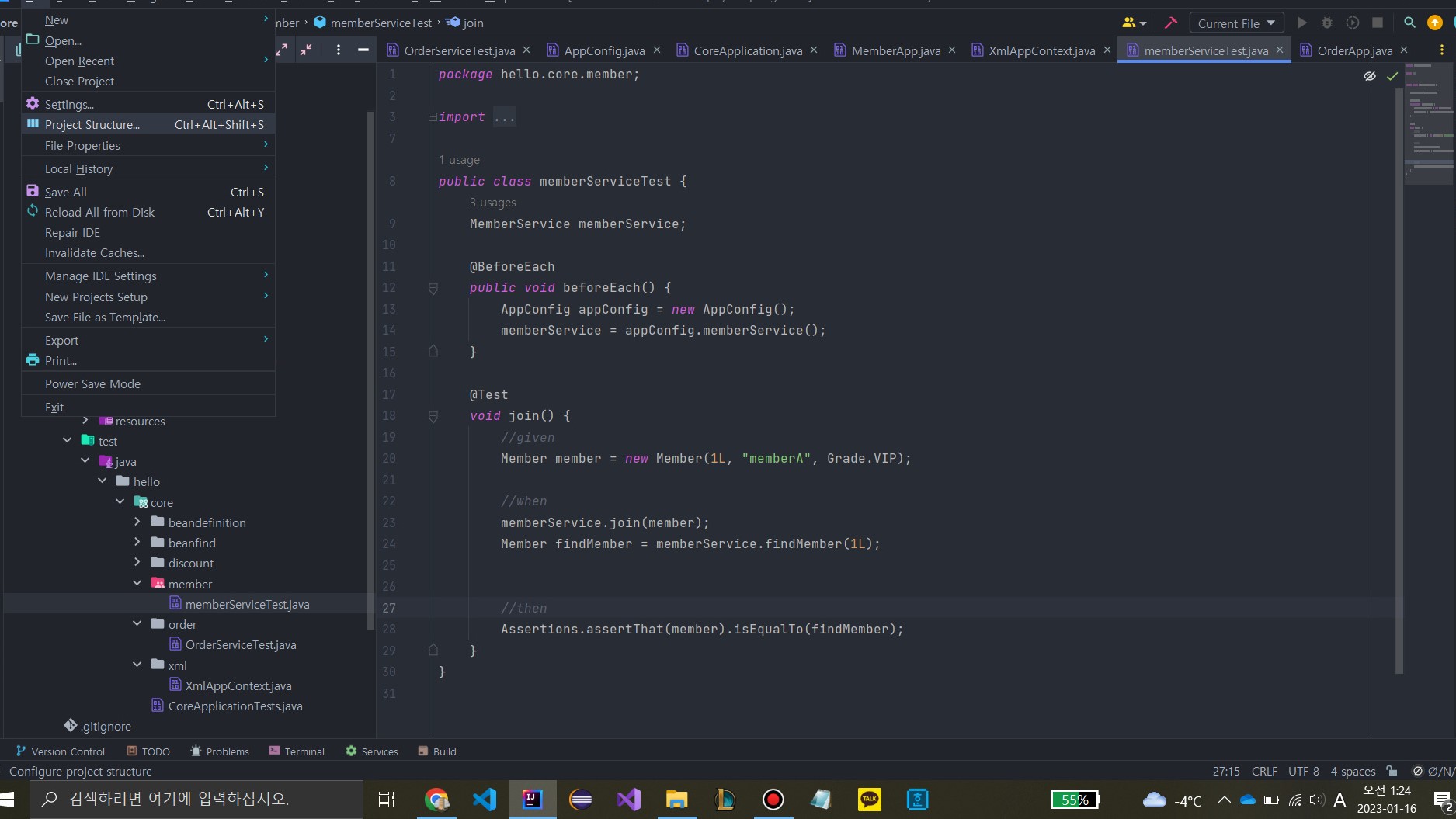Close the OrderApp.java tab
1456x819 pixels.
[x=1404, y=50]
